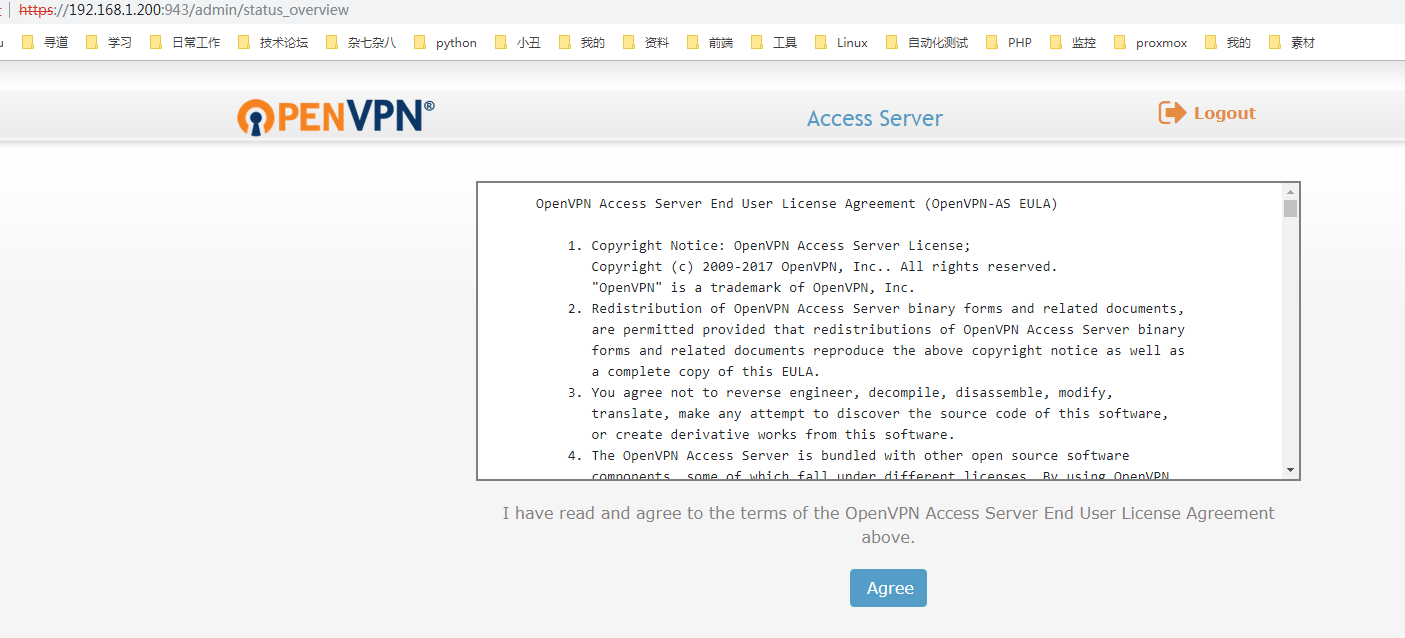This screenshot has width=1405, height=638.
Task: Click the EULA scrollbar up arrow
Action: pos(1290,191)
